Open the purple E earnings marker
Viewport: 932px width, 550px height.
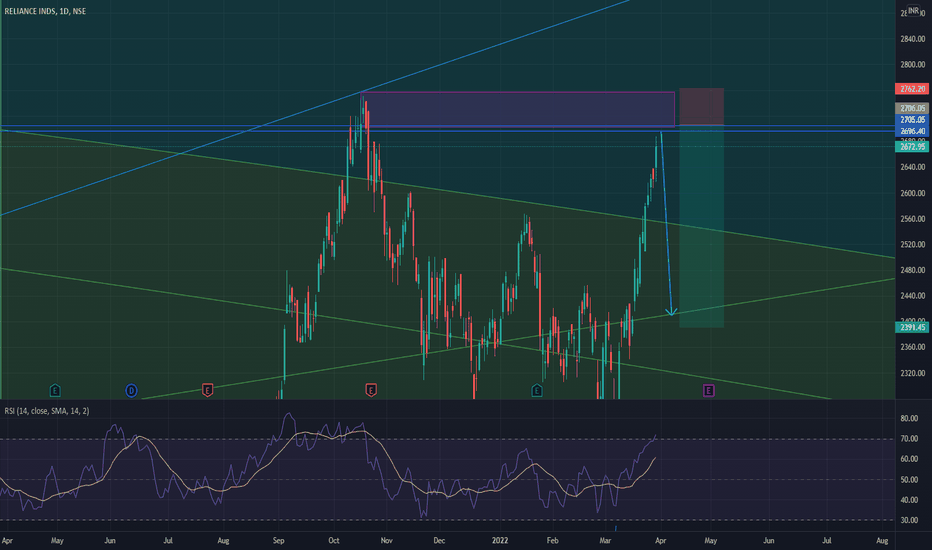click(x=709, y=391)
